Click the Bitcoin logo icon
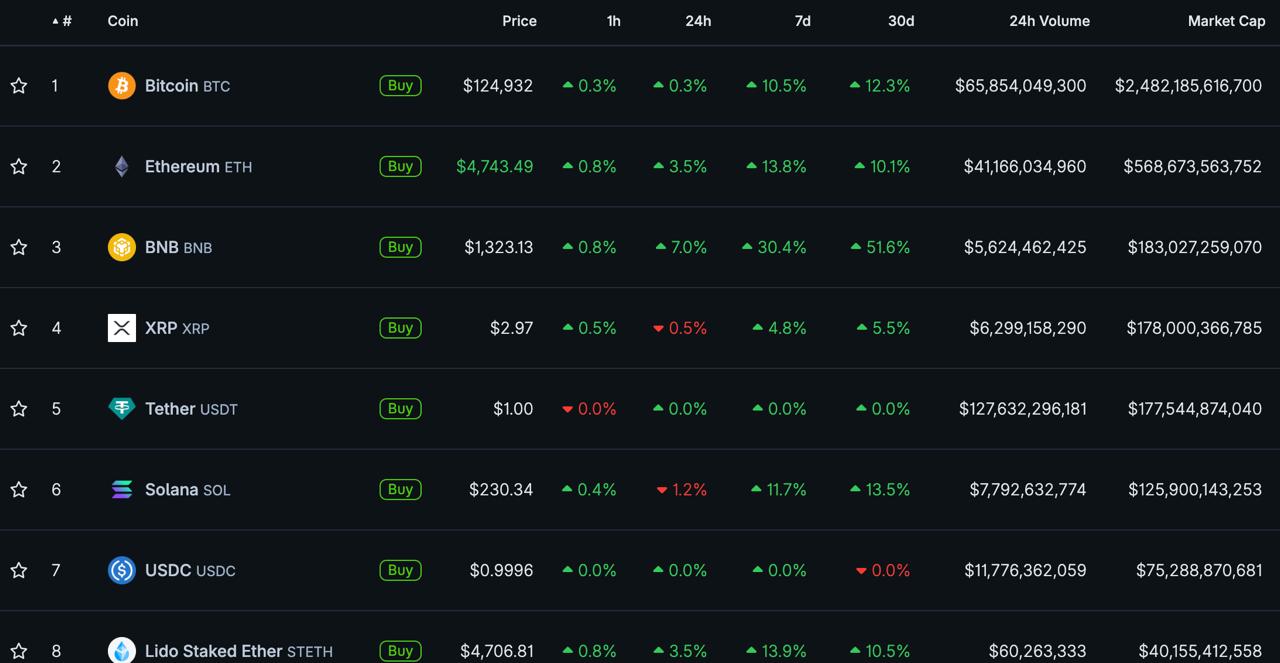Screen dimensions: 1280x663 121,86
